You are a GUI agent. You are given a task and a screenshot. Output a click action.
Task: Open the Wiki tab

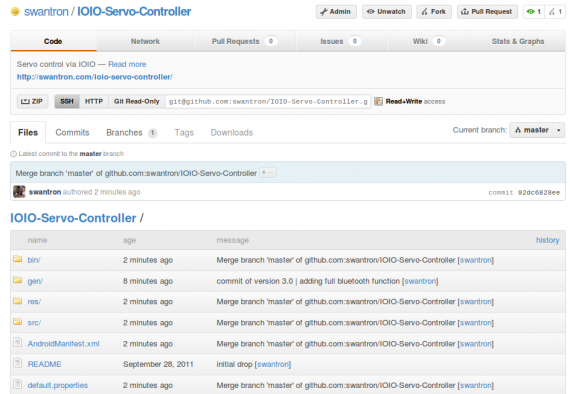pos(429,41)
